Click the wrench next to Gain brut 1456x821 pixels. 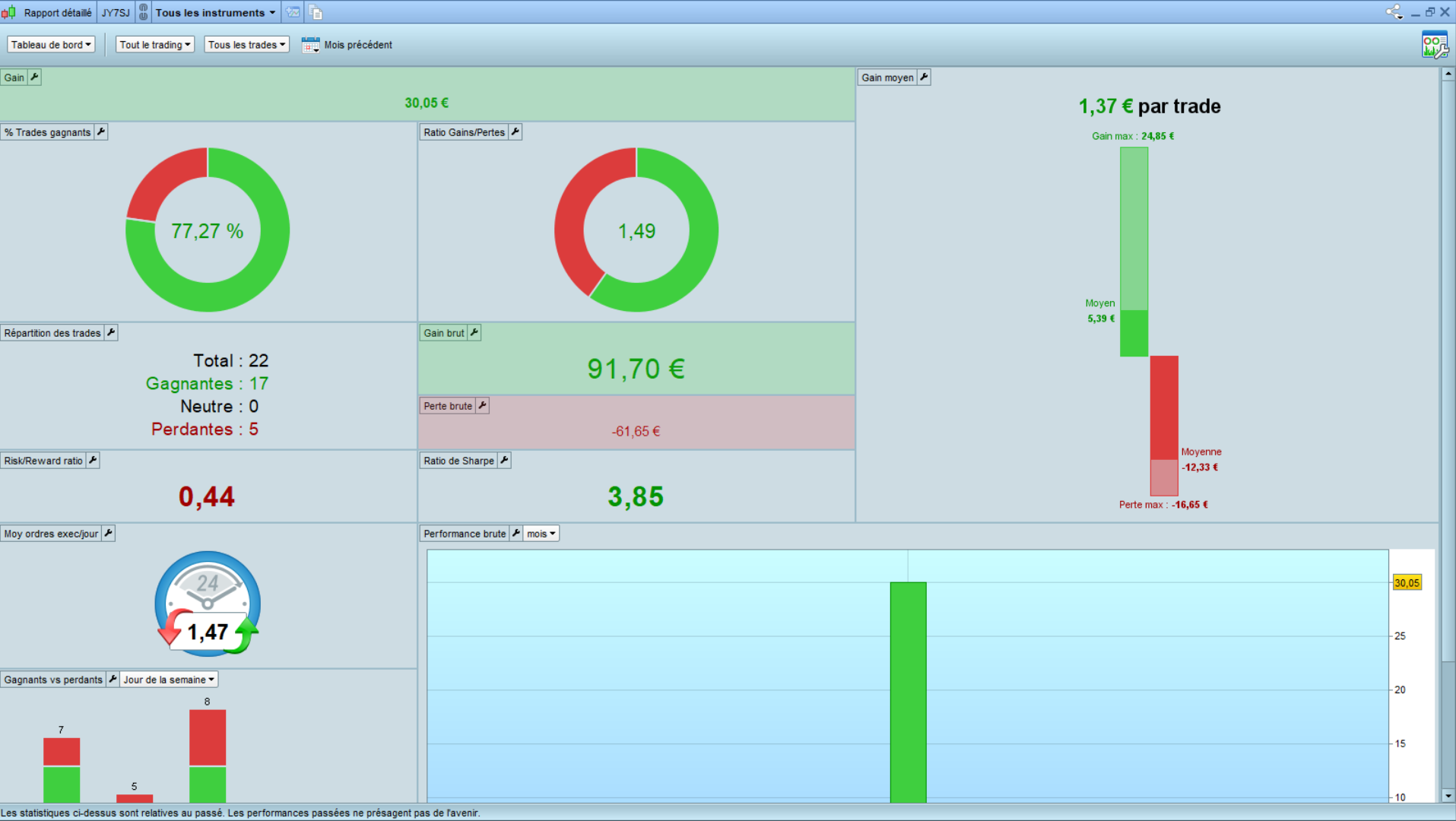[474, 333]
